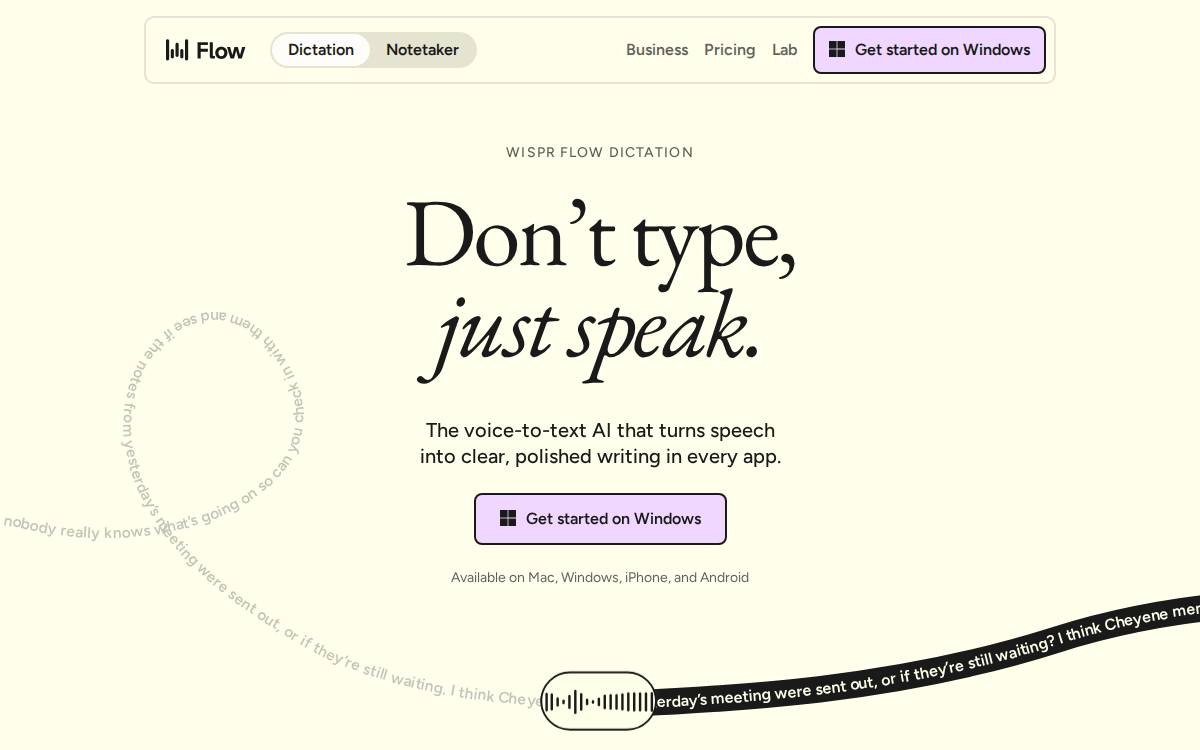Click the WISPR FLOW DICTATION label

click(600, 152)
